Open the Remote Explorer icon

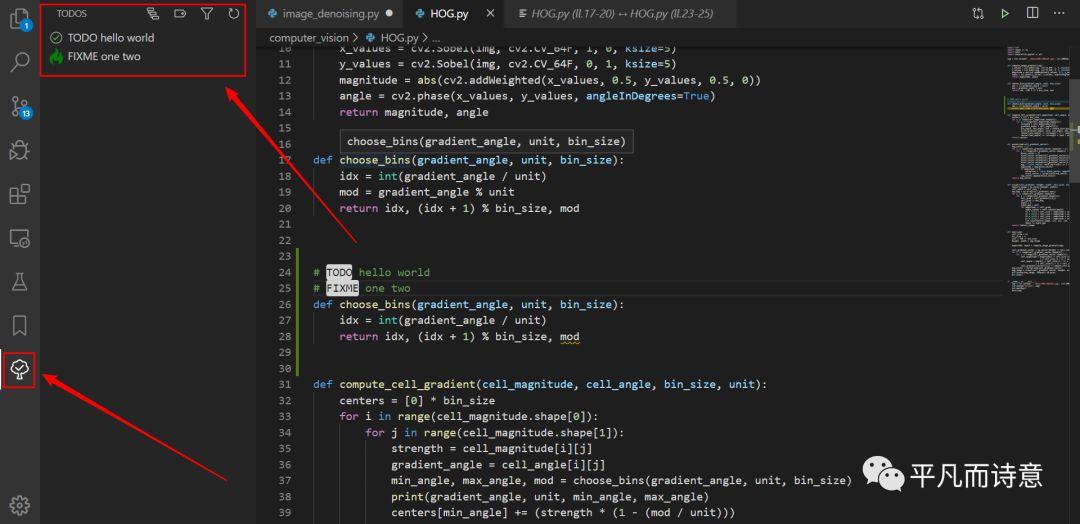[x=19, y=238]
